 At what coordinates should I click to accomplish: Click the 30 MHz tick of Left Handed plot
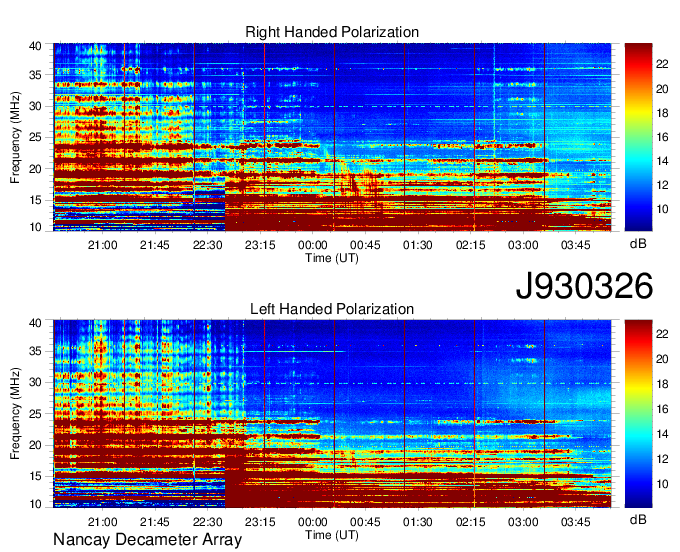coord(35,382)
